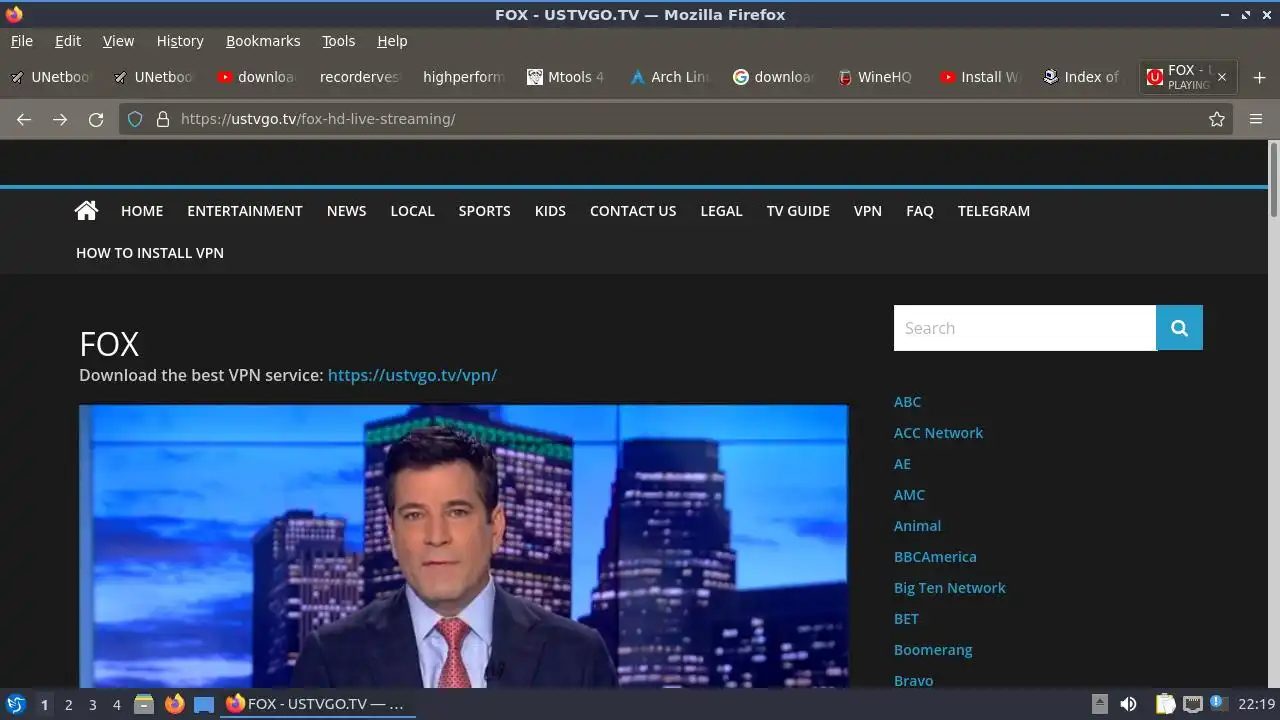Screen dimensions: 1280x720
Task: Go back using the browser back arrow
Action: click(x=24, y=119)
